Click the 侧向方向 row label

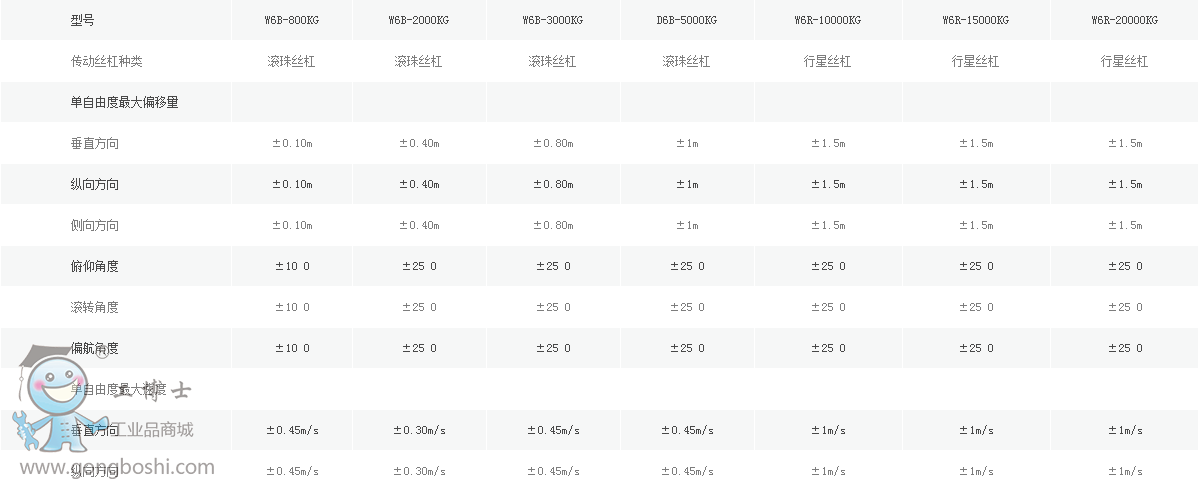point(94,225)
